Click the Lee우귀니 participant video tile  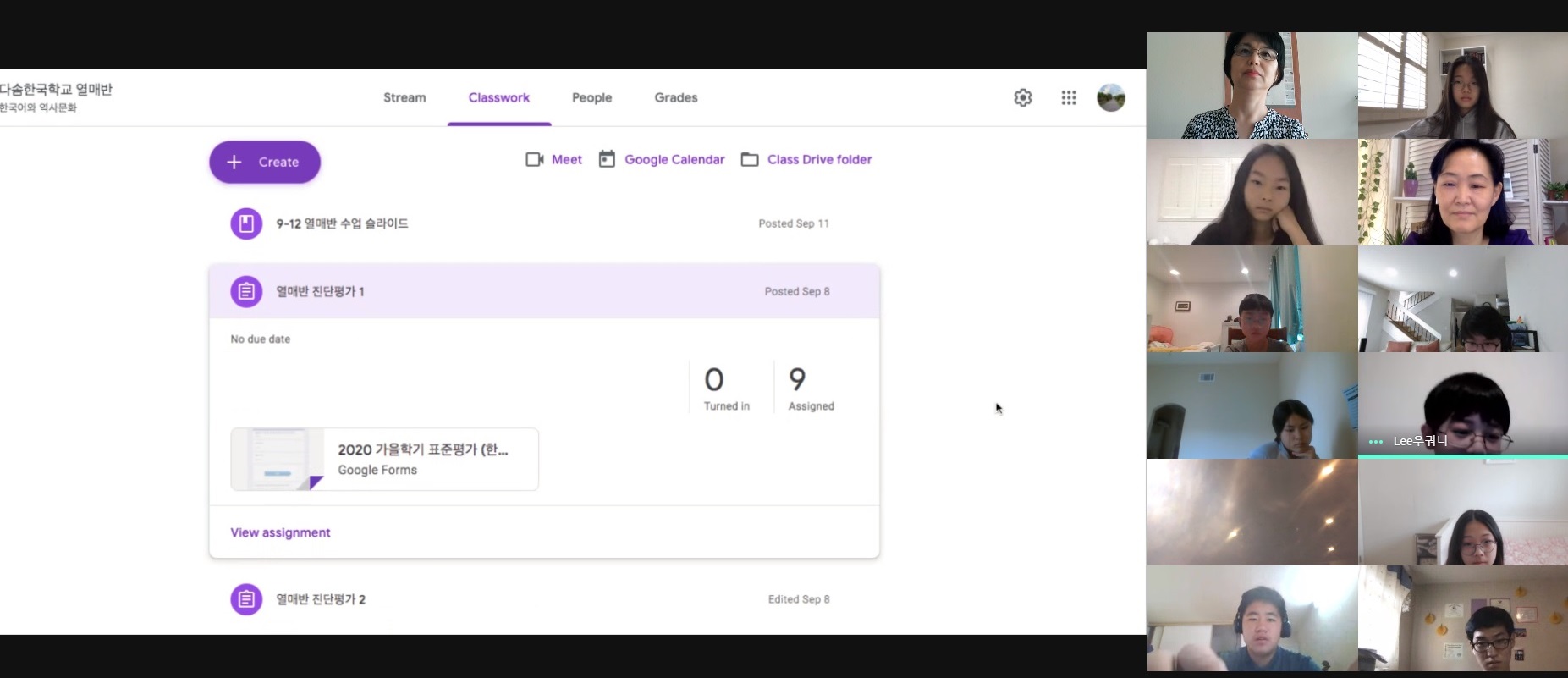(1462, 405)
